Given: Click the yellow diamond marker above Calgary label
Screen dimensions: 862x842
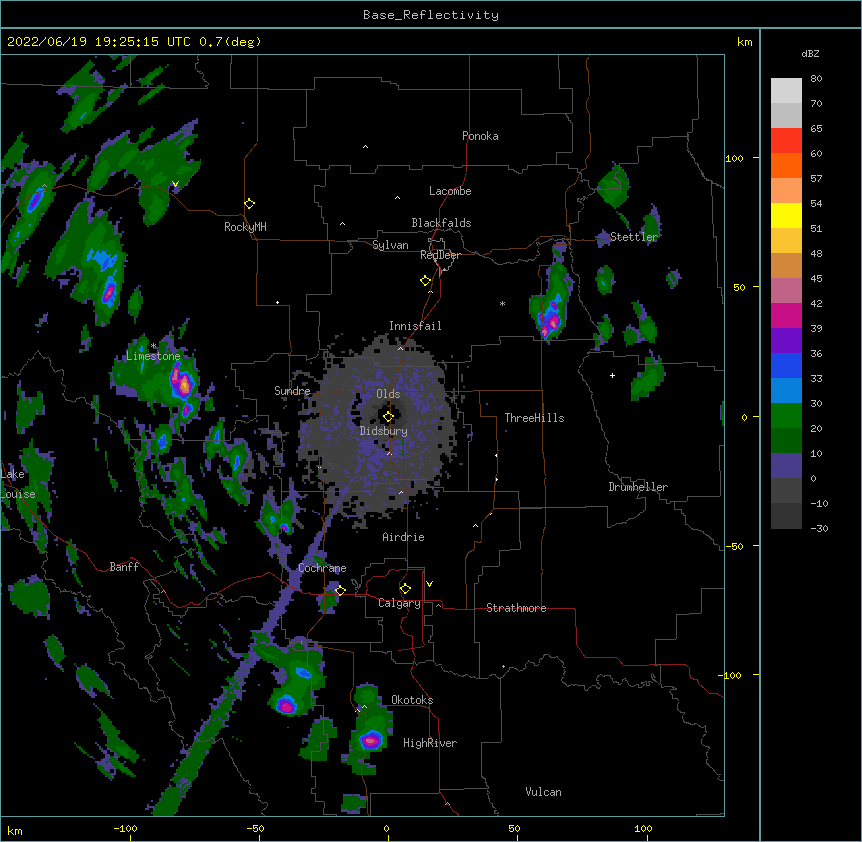Looking at the screenshot, I should [405, 589].
